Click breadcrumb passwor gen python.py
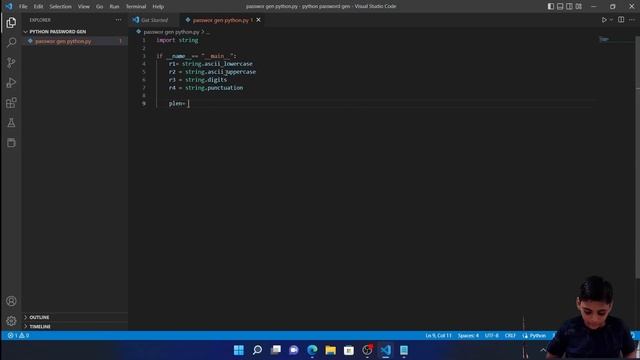The width and height of the screenshot is (640, 360). coord(171,31)
